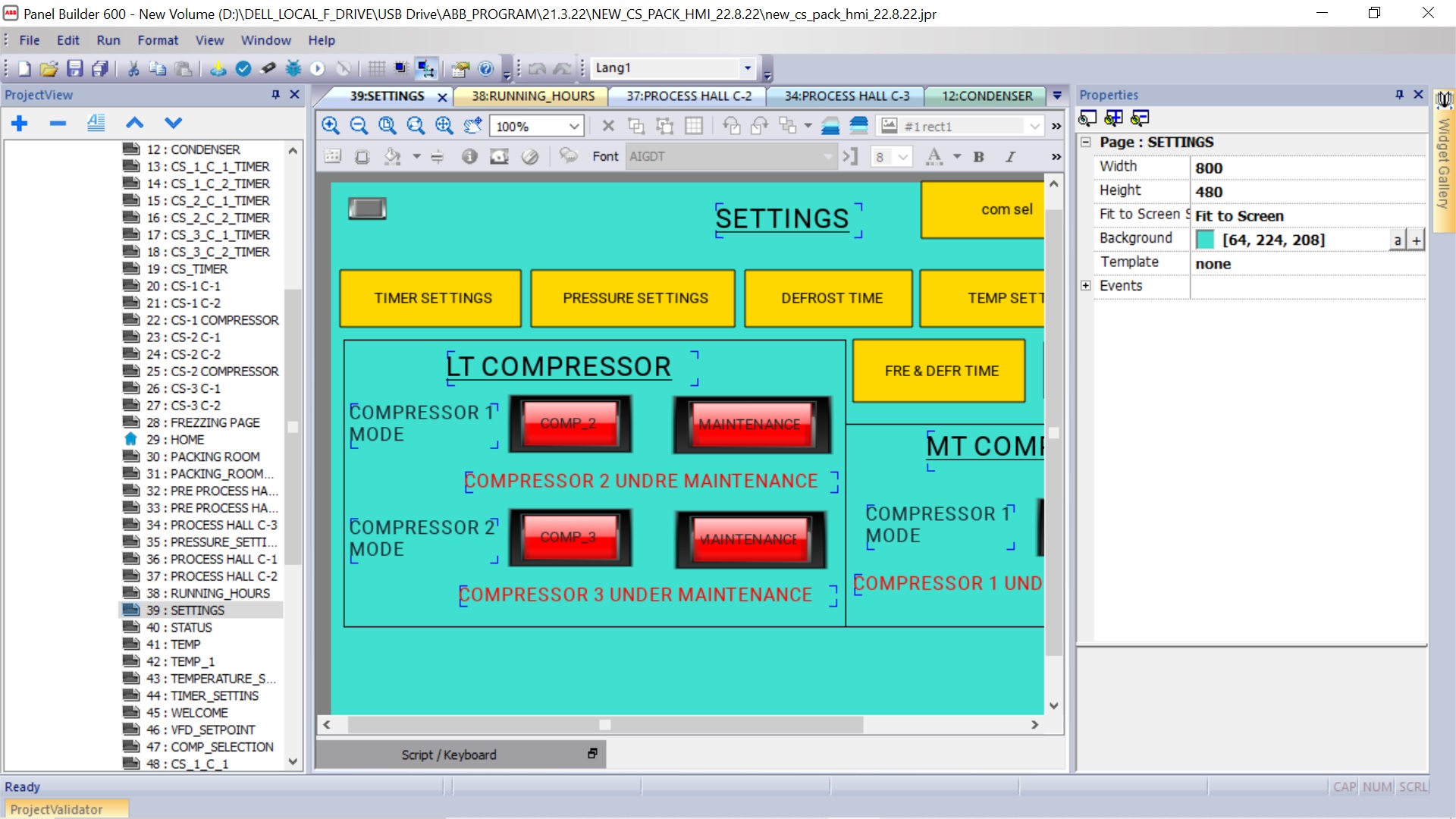
Task: Click the Save project icon
Action: (x=74, y=68)
